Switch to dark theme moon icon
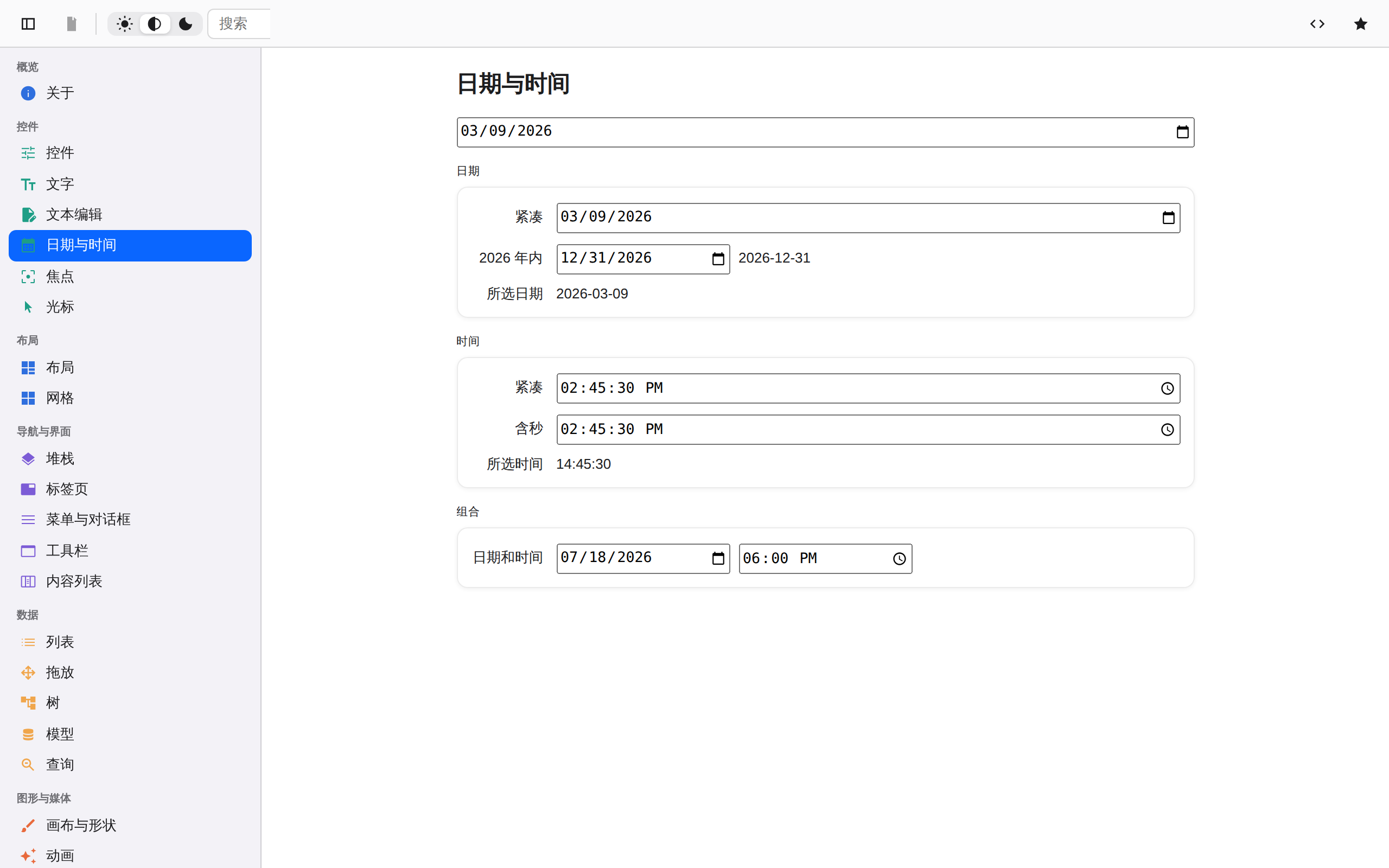Image resolution: width=1389 pixels, height=868 pixels. [x=186, y=23]
